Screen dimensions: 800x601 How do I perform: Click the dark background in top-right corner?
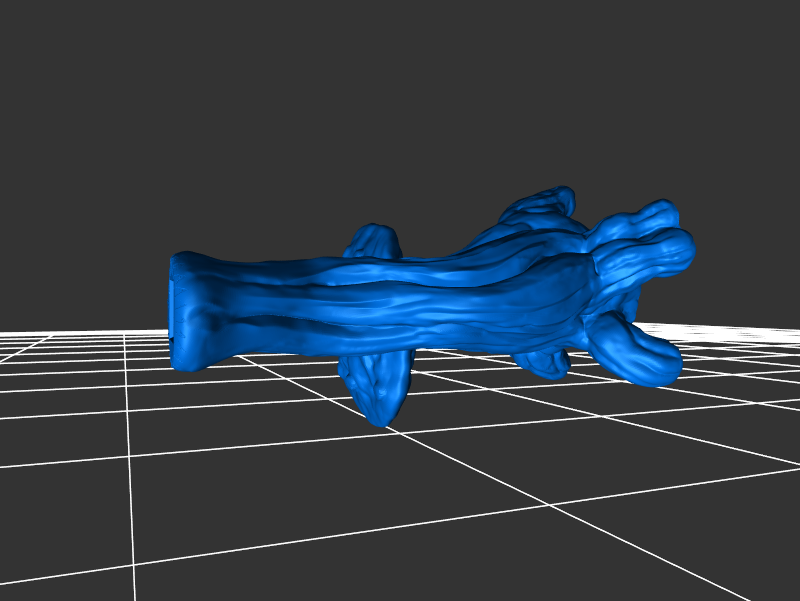point(760,40)
